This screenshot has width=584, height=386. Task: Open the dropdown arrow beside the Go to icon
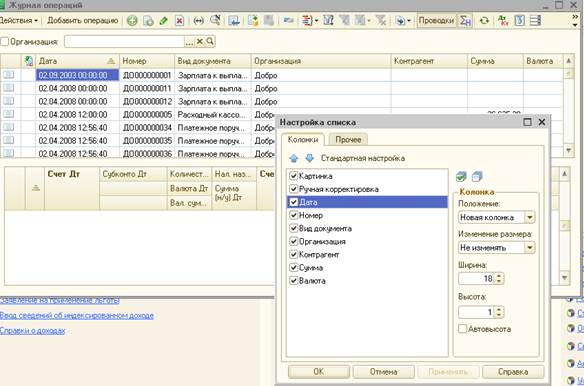pyautogui.click(x=409, y=21)
